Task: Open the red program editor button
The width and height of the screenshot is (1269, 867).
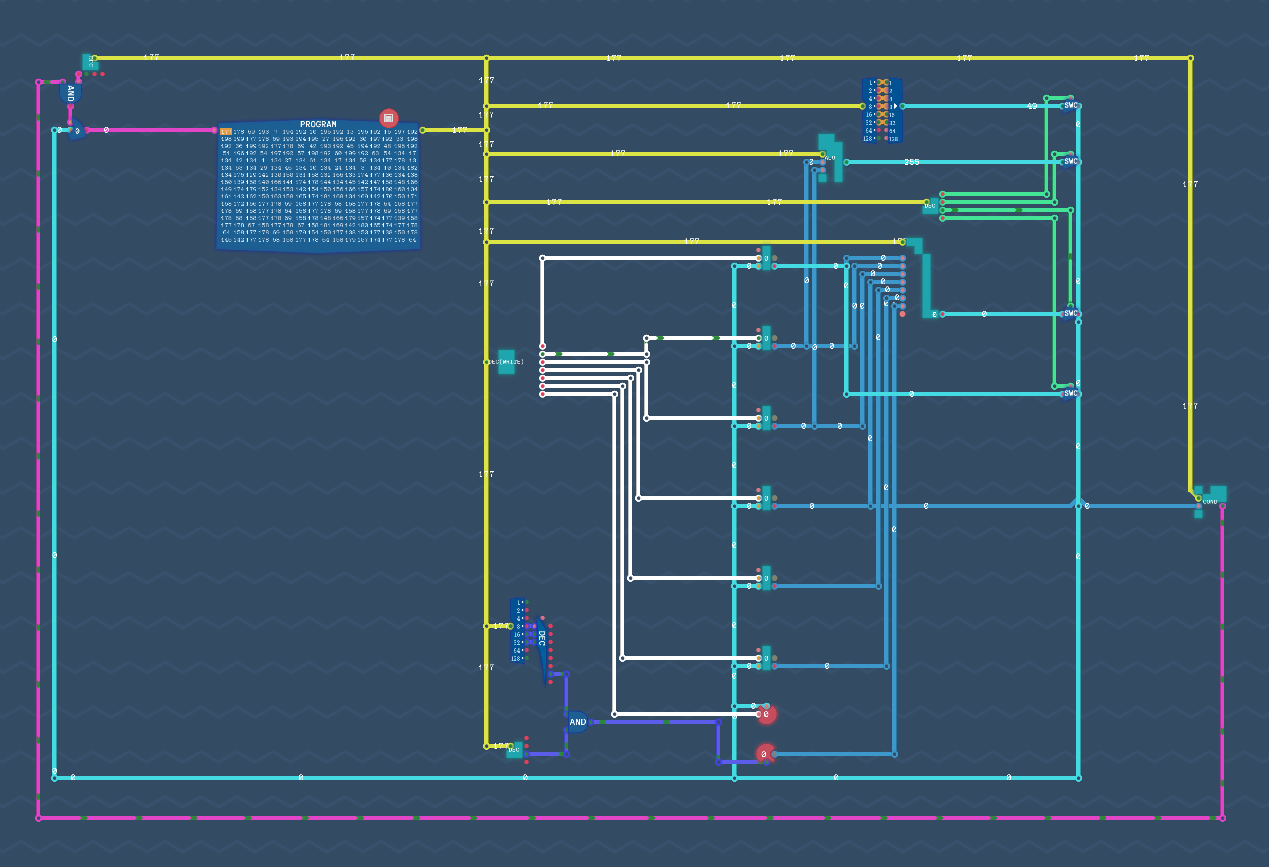Action: coord(389,117)
